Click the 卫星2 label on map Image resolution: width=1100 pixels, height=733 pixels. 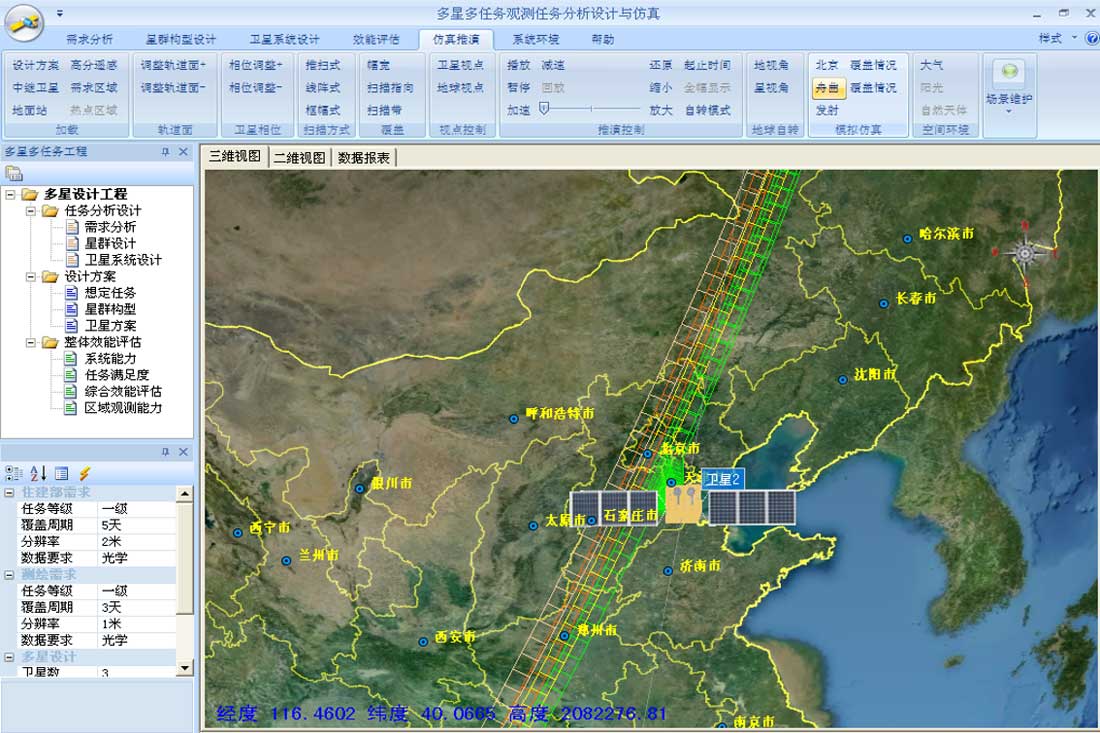click(723, 479)
